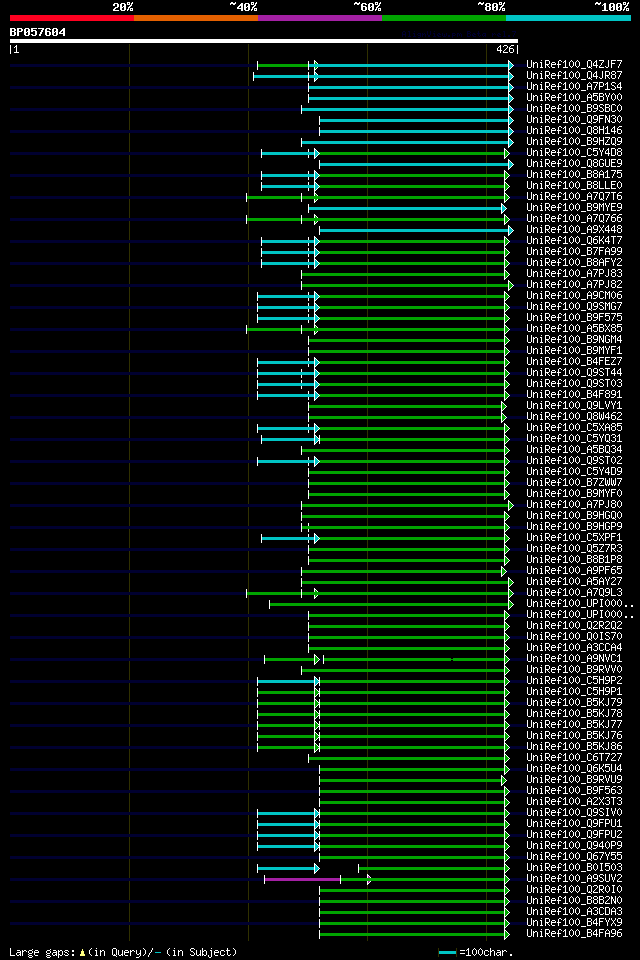The width and height of the screenshot is (640, 960).
Task: Select the UniRef100_A9CM06 label
Action: 574,296
